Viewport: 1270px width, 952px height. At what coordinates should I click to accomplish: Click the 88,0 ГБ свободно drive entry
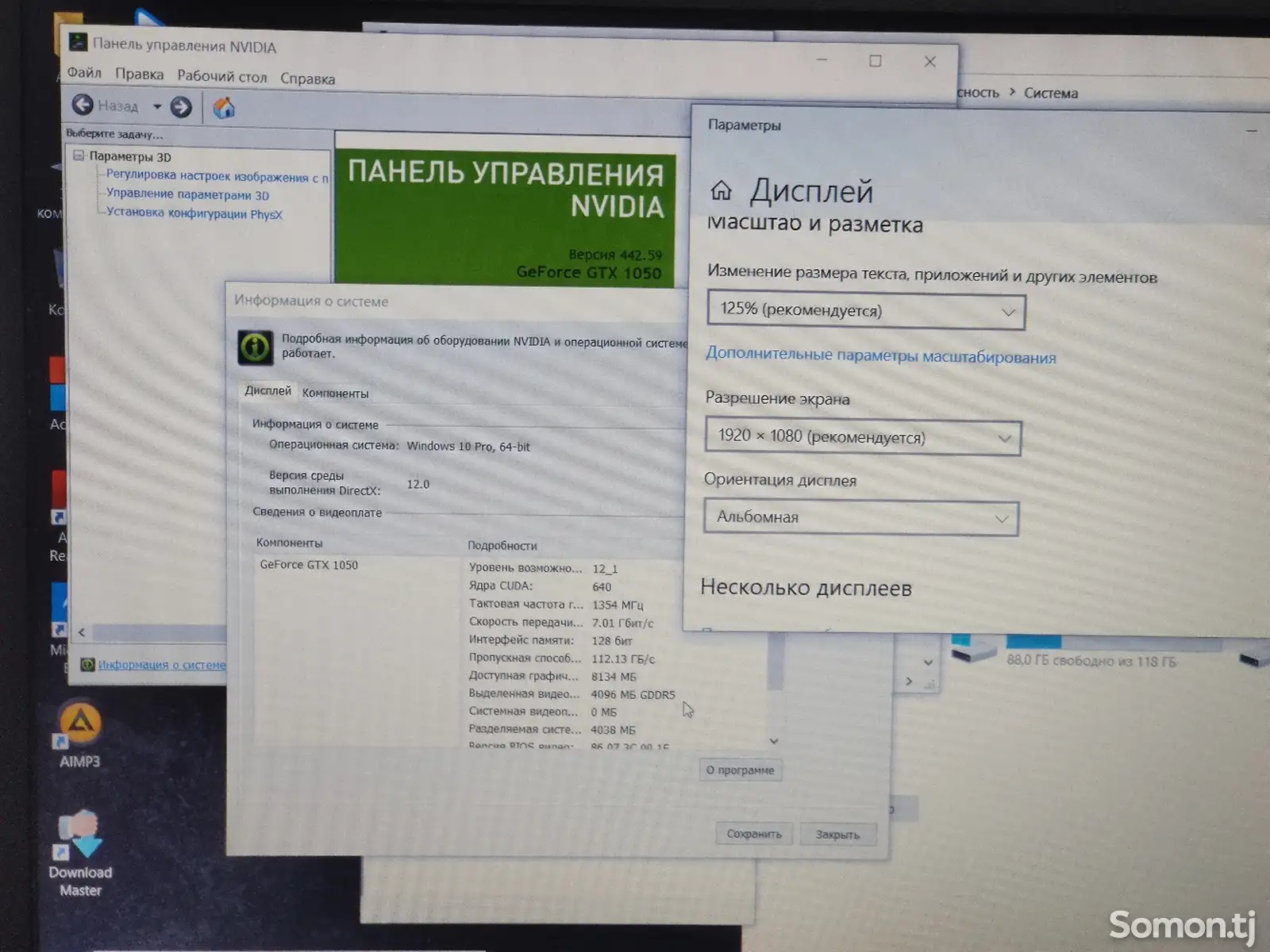[x=1091, y=660]
